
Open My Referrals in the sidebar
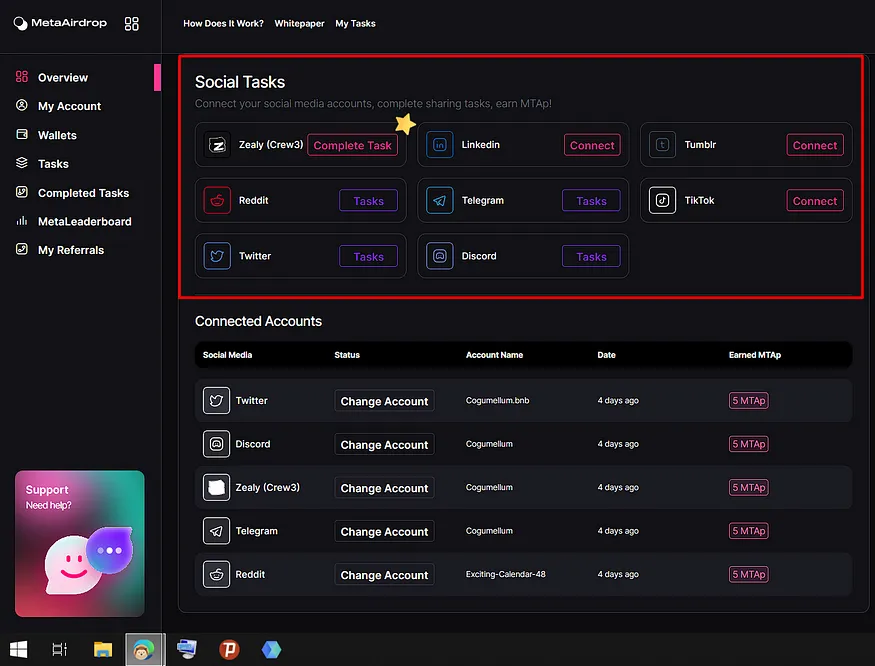pos(71,250)
